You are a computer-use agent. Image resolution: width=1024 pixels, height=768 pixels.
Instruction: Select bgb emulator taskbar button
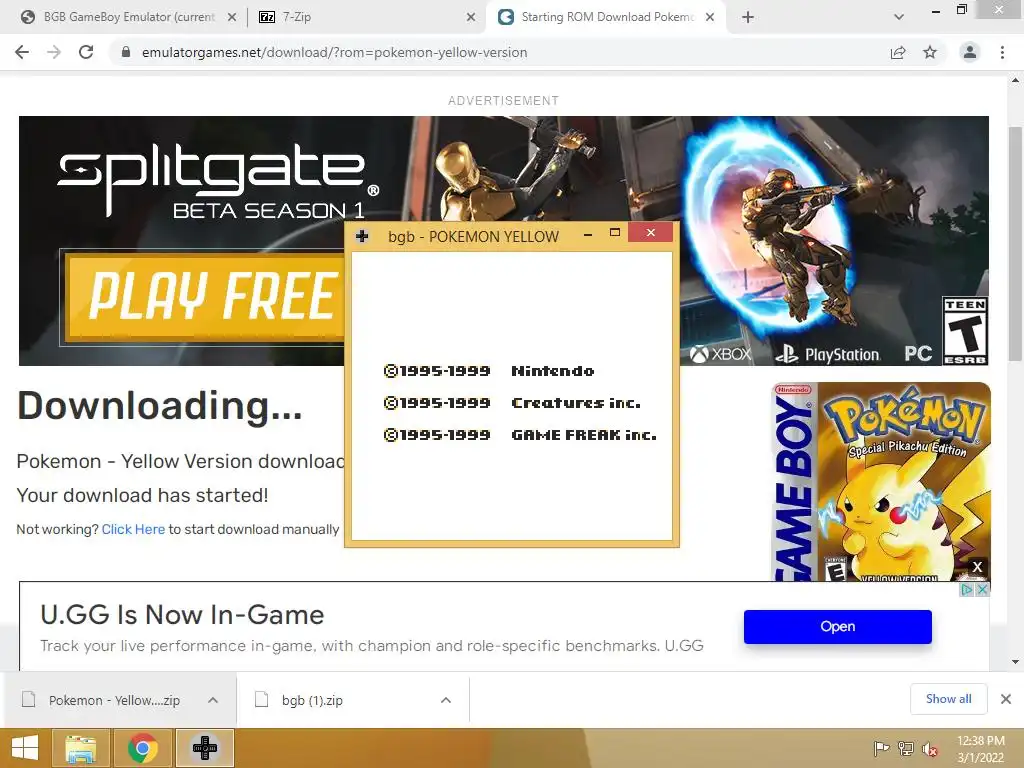pyautogui.click(x=204, y=748)
